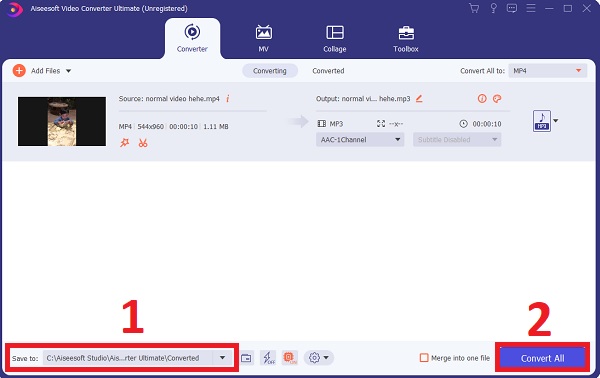
Task: Check Merge into one file
Action: tap(424, 358)
